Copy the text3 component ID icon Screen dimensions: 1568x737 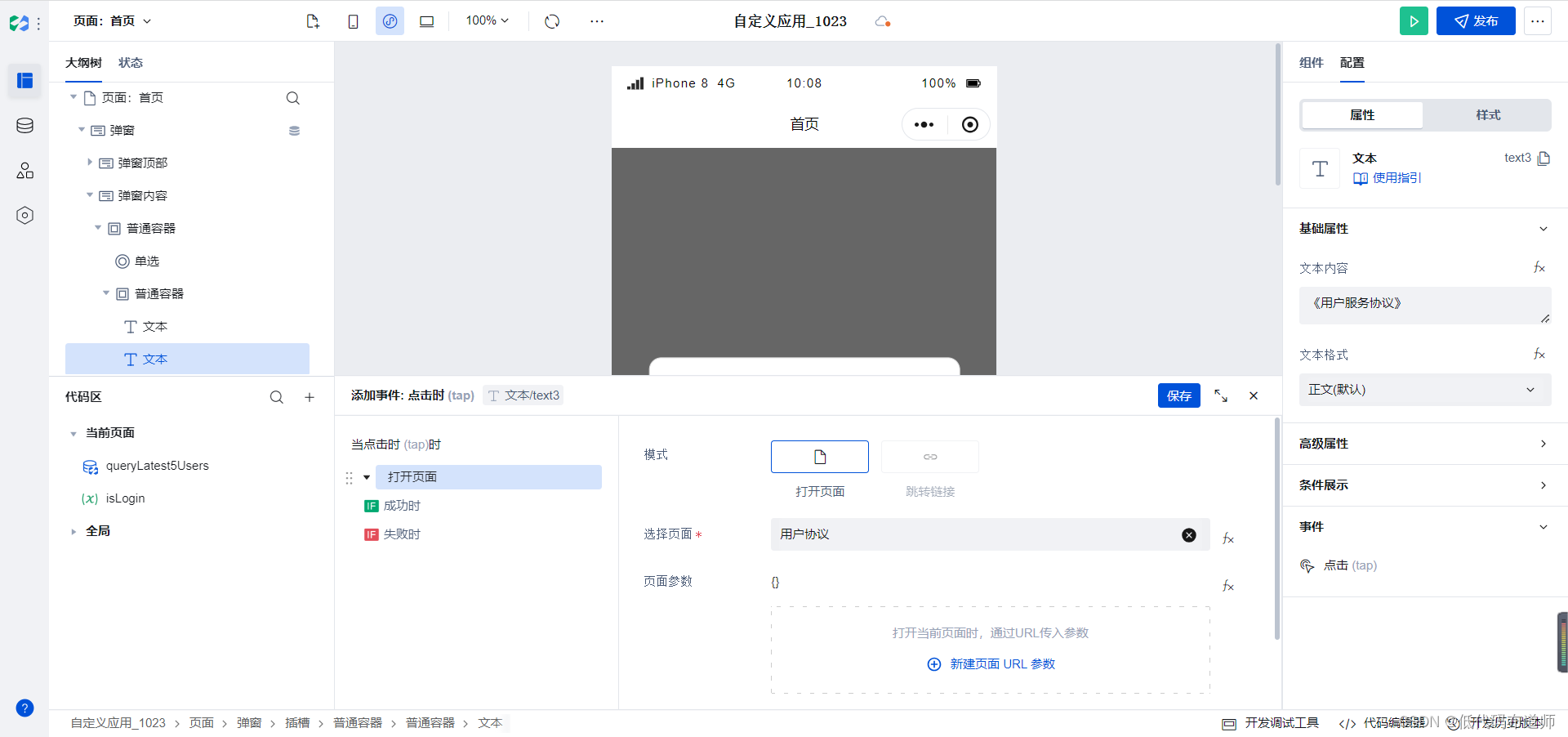pos(1543,159)
